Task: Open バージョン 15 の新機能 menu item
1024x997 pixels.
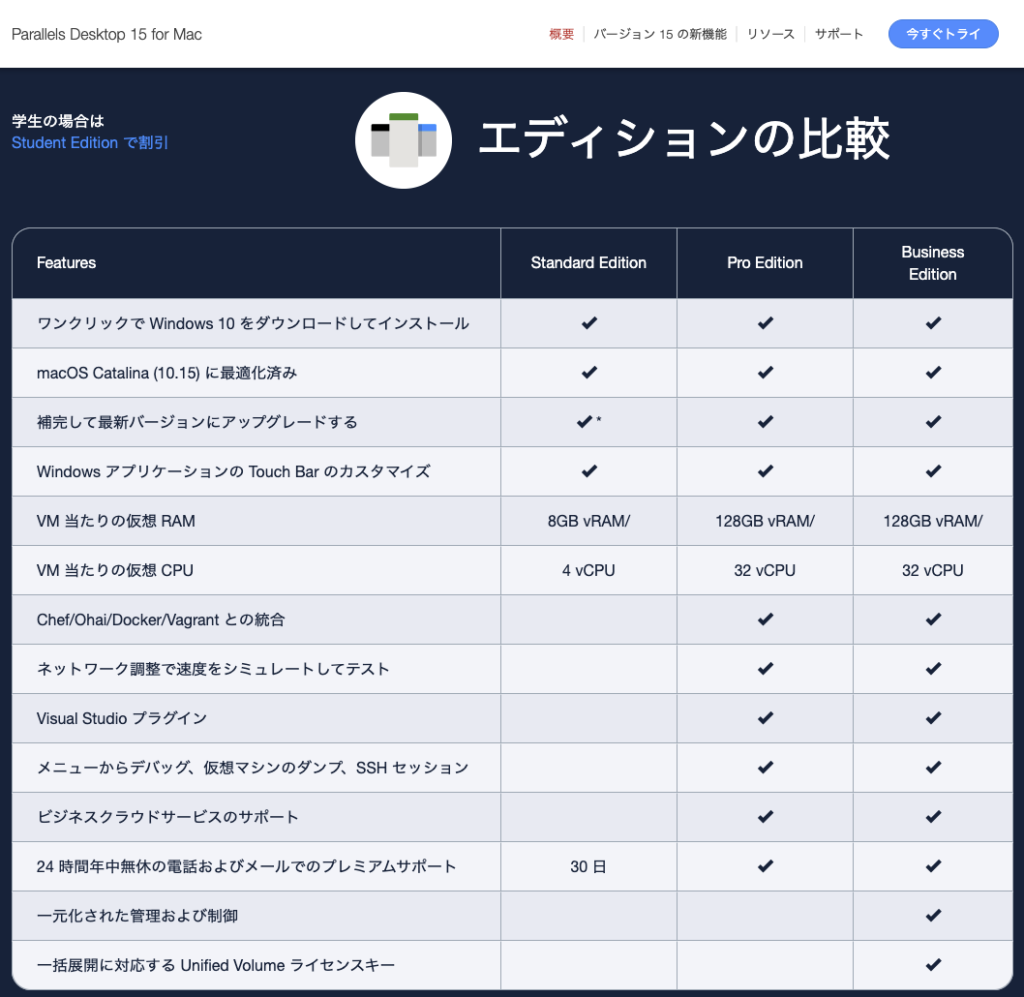Action: 660,34
